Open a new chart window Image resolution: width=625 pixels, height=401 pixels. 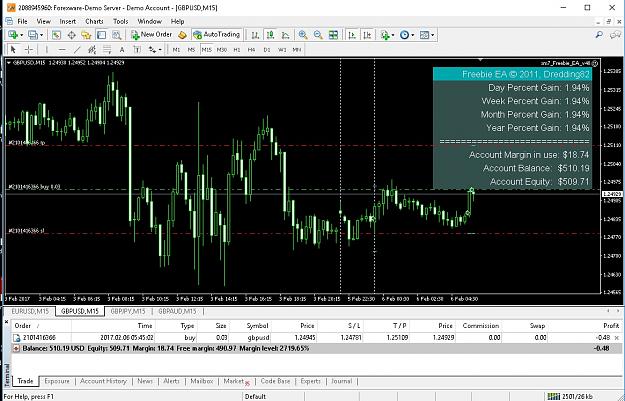[x=12, y=35]
